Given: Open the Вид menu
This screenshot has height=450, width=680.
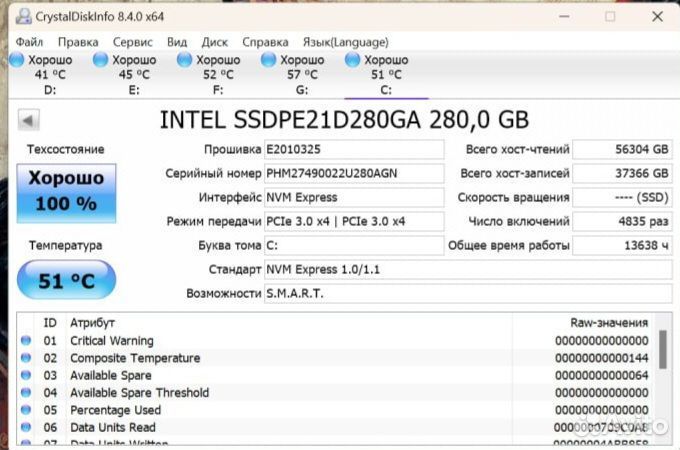Looking at the screenshot, I should pyautogui.click(x=177, y=42).
